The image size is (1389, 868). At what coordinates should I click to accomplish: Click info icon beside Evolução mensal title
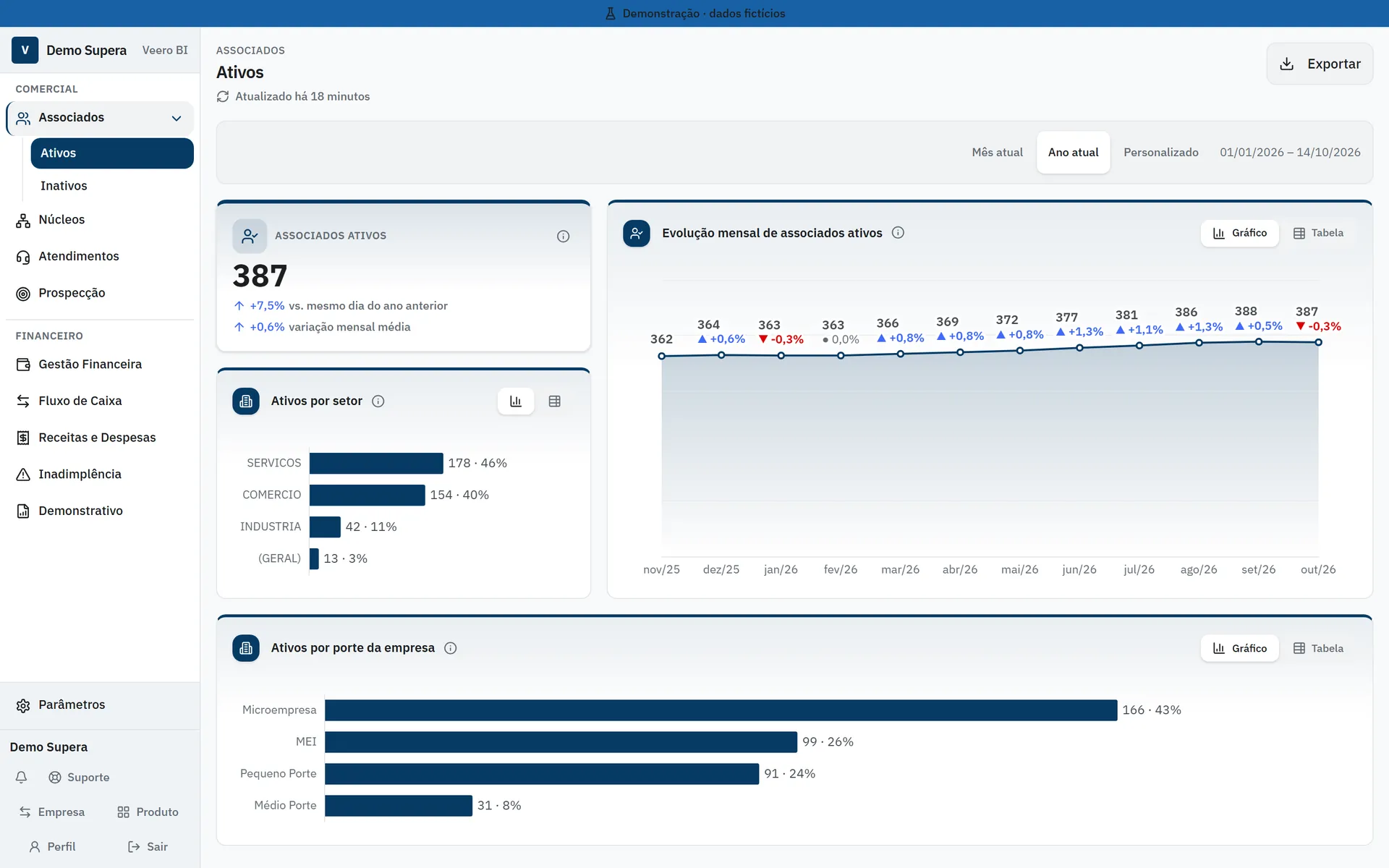coord(898,232)
